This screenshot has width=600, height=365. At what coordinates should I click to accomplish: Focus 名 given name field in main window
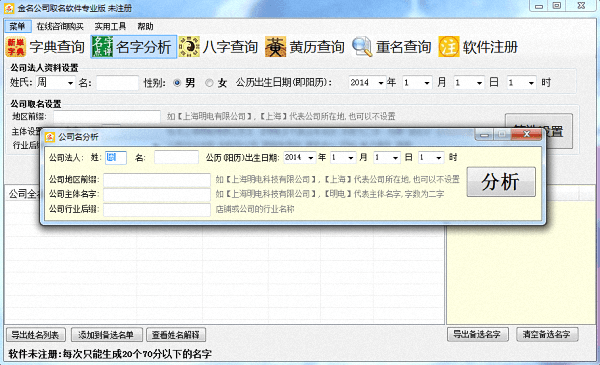click(x=117, y=83)
